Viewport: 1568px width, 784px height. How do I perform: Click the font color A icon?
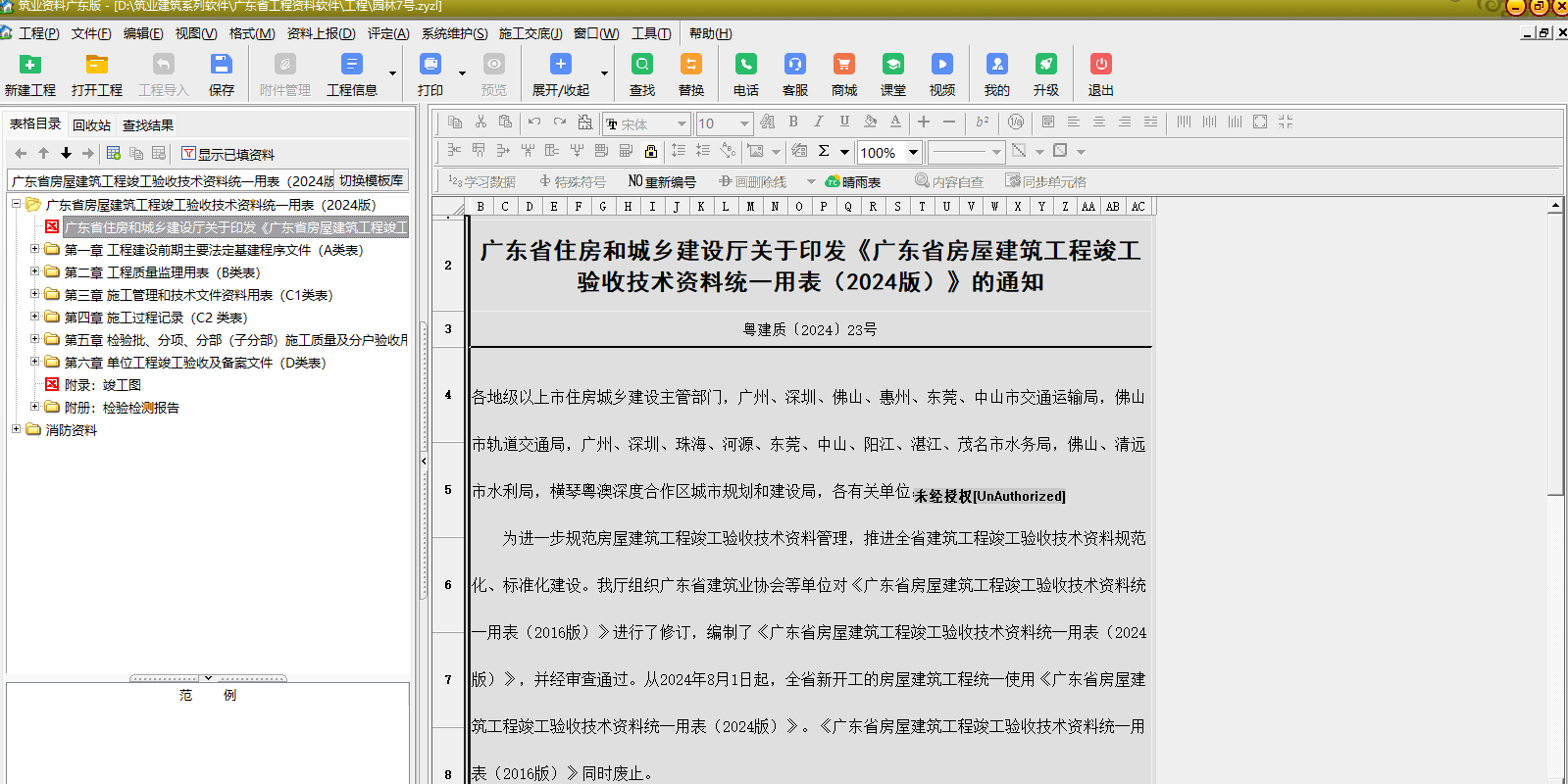point(894,122)
